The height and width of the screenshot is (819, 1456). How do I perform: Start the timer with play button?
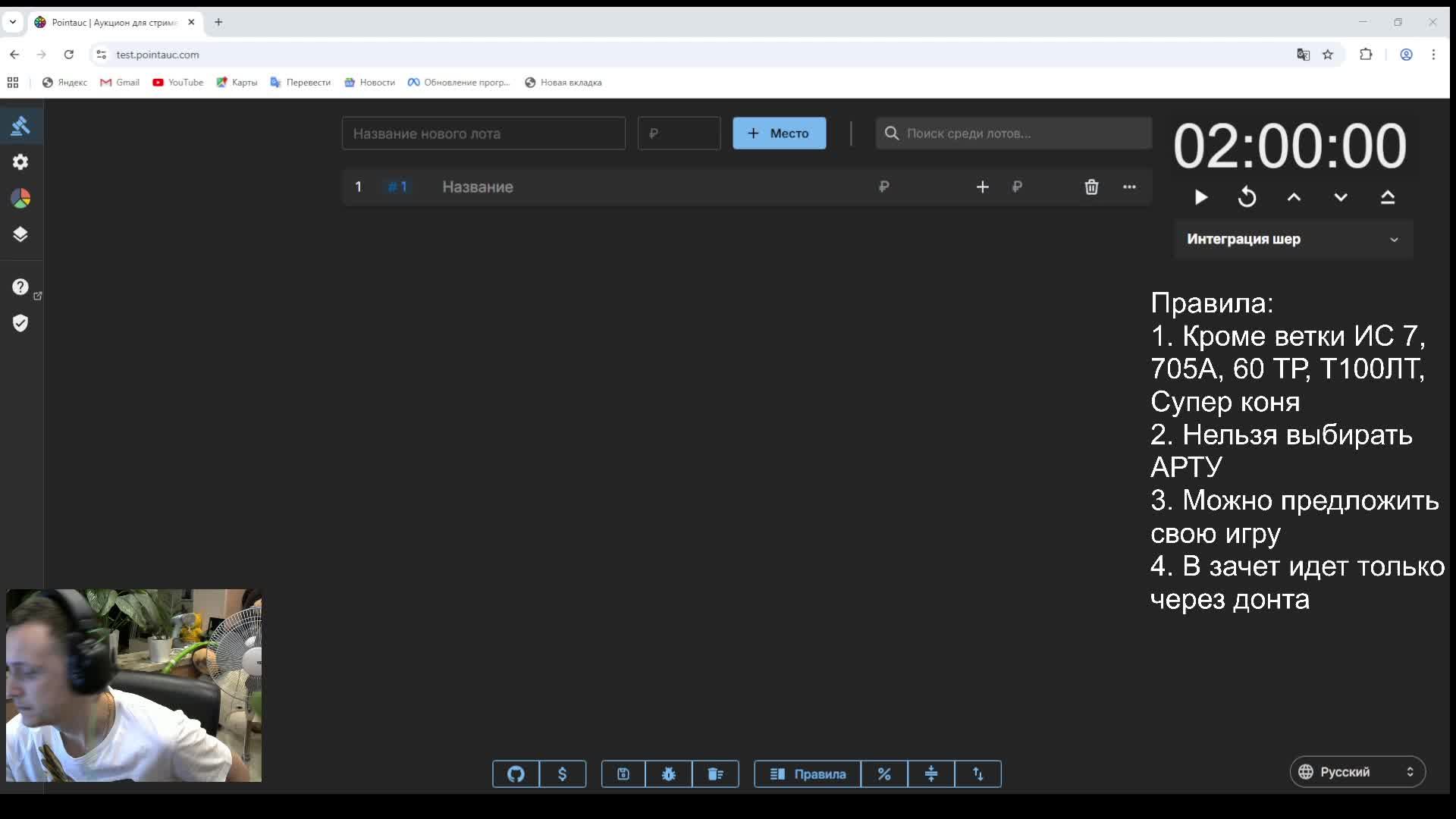(x=1201, y=198)
